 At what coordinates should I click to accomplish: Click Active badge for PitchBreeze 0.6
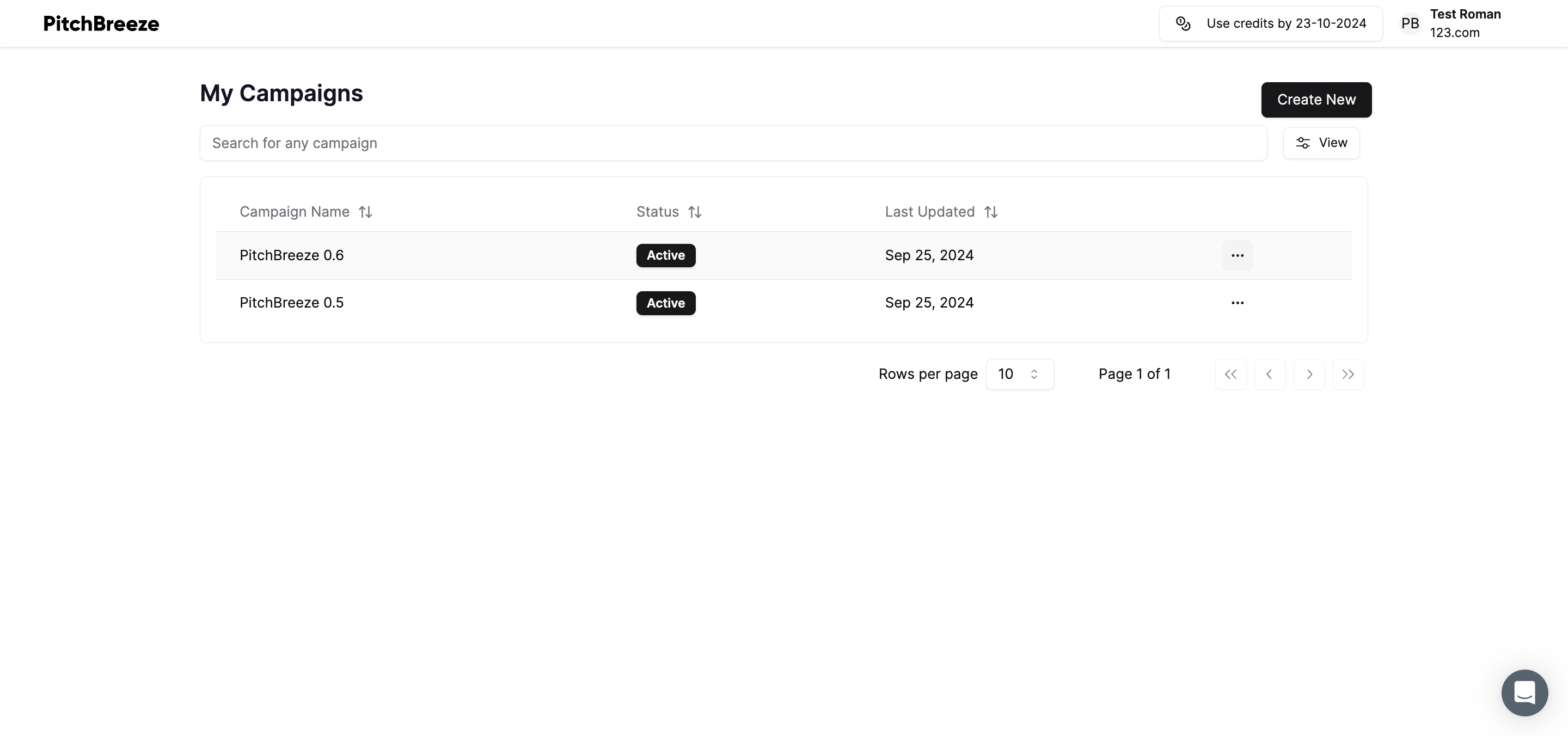[x=666, y=256]
